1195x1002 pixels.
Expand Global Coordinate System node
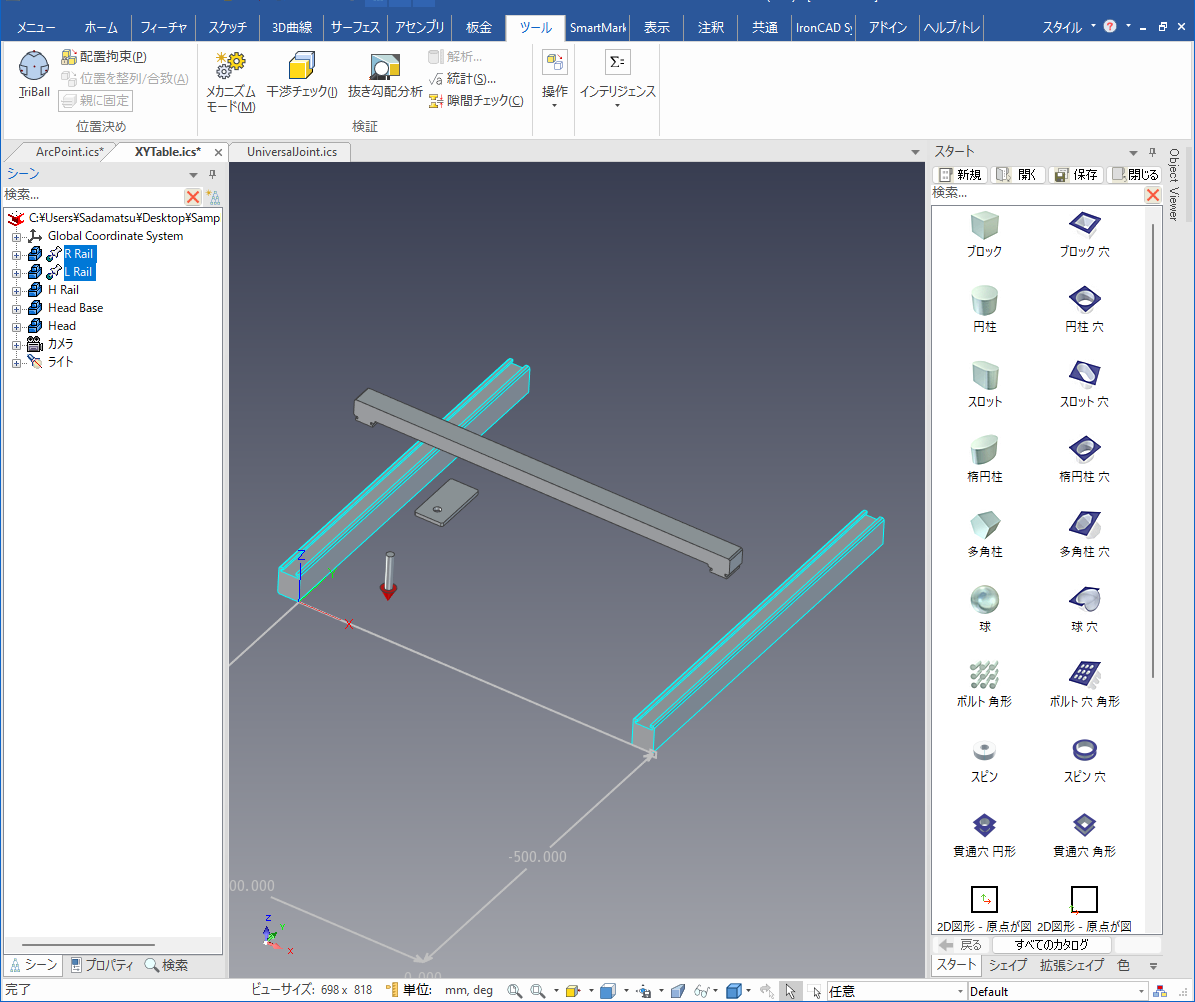[16, 236]
